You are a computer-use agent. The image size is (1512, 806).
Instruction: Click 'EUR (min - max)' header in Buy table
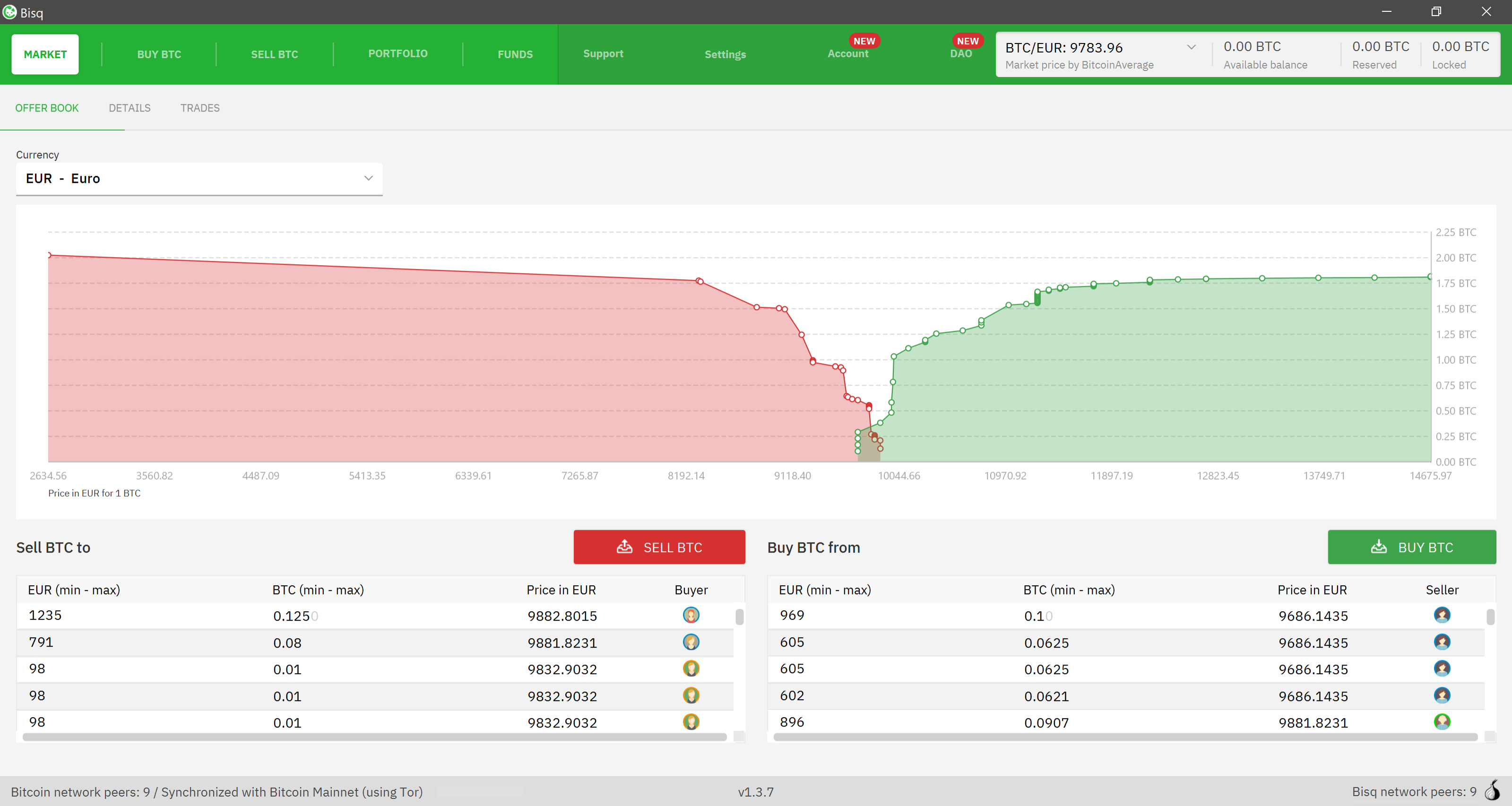coord(825,590)
